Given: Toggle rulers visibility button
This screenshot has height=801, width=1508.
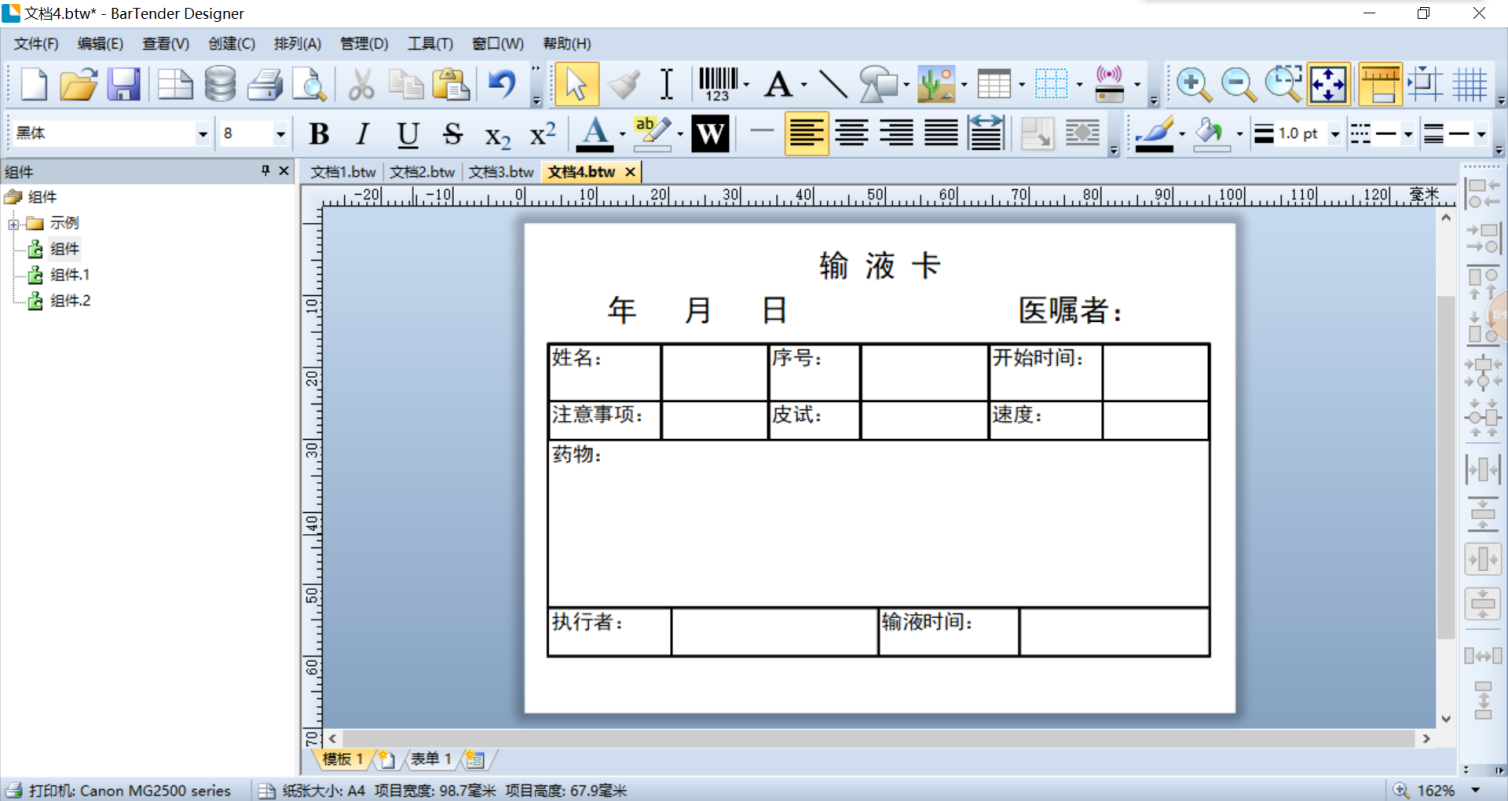Looking at the screenshot, I should 1380,84.
